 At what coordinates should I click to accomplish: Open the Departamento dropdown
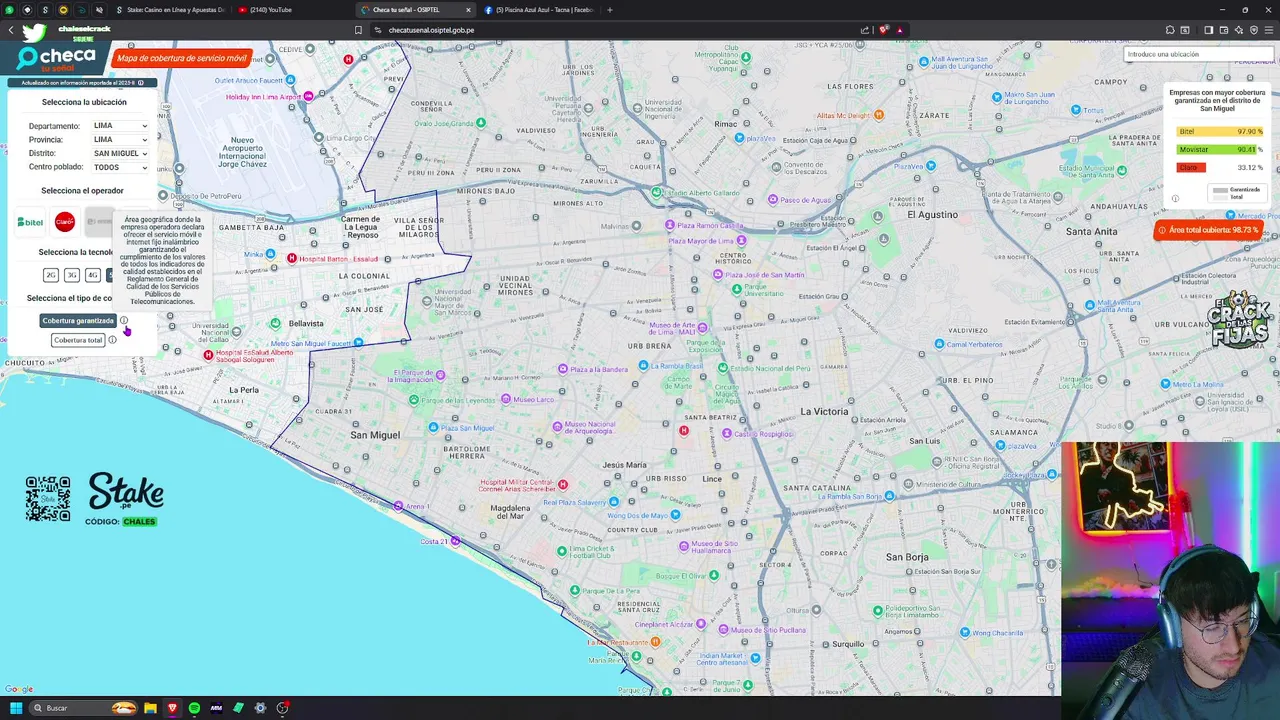coord(120,126)
